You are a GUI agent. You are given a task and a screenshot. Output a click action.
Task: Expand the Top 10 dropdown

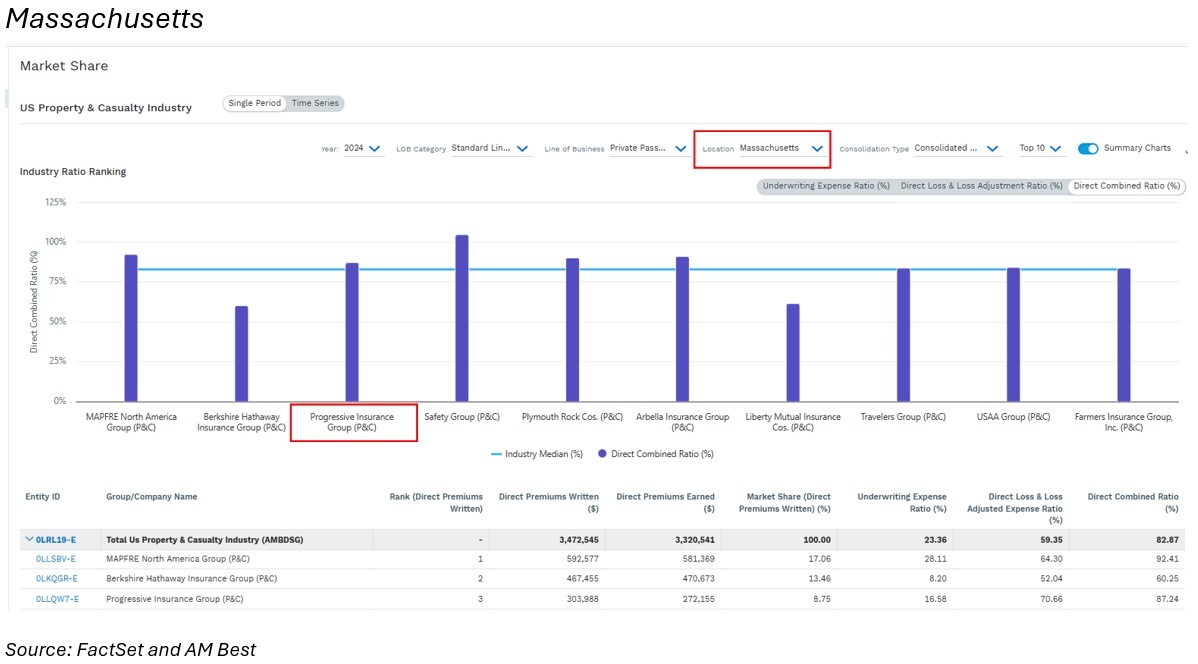click(1040, 149)
